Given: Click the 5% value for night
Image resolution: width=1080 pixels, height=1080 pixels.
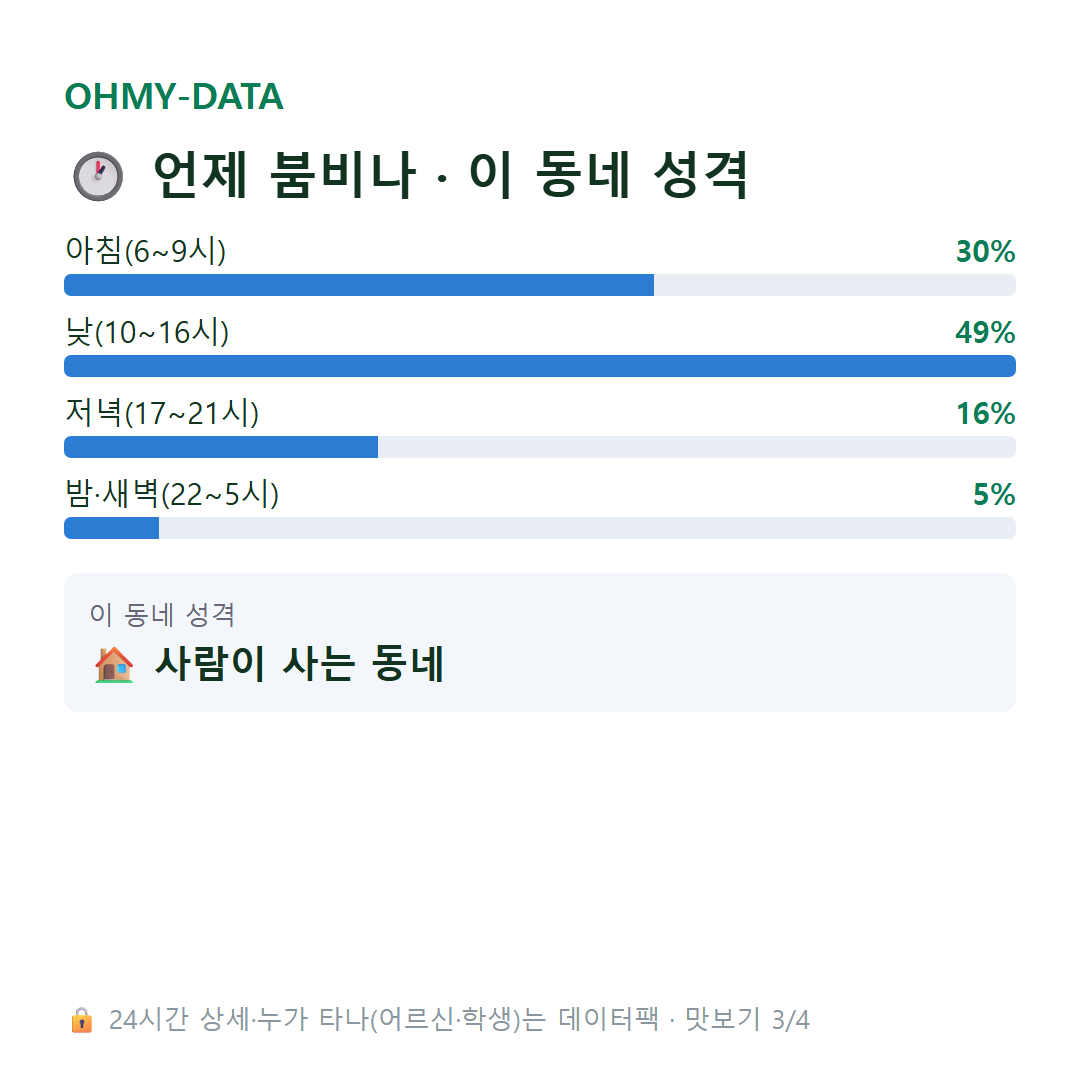Looking at the screenshot, I should [x=994, y=495].
